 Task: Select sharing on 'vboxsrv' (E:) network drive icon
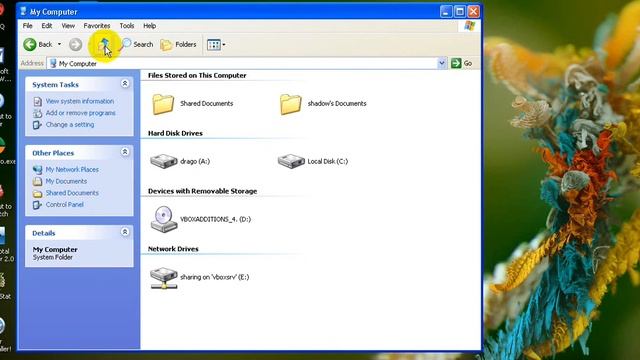click(x=164, y=278)
